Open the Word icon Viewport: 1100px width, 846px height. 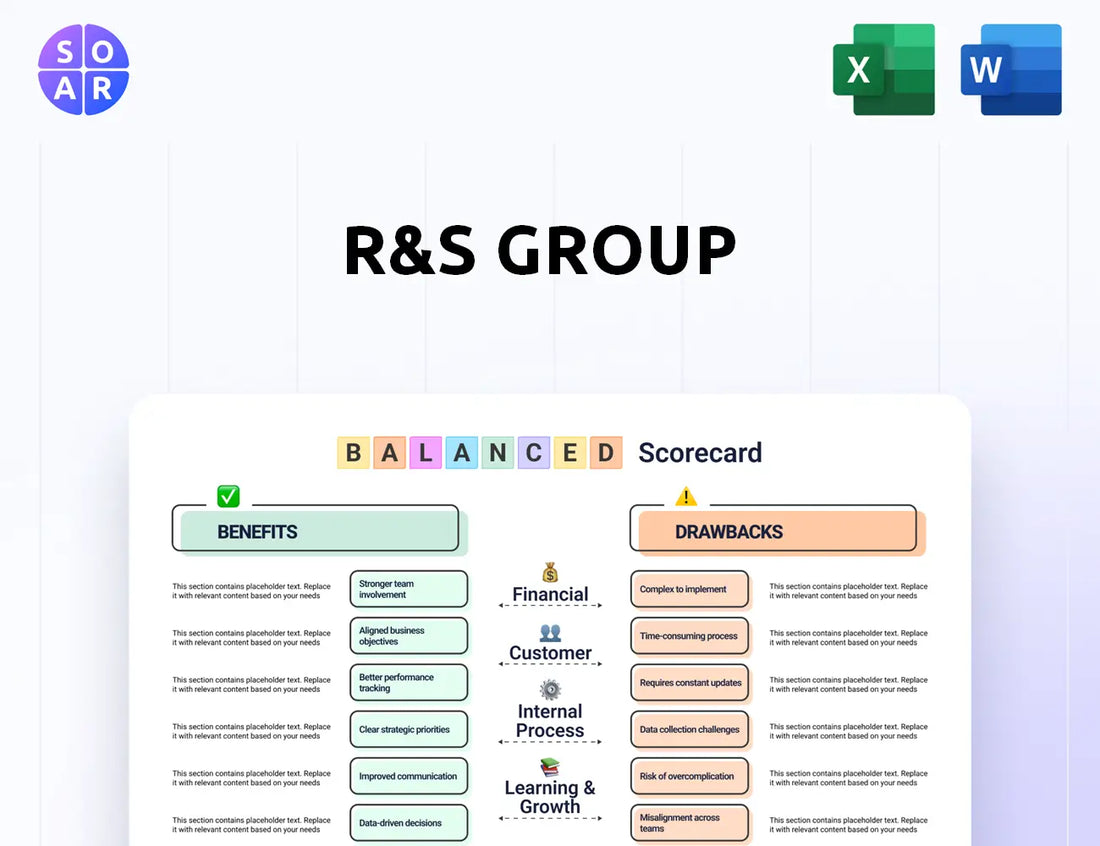(1011, 69)
